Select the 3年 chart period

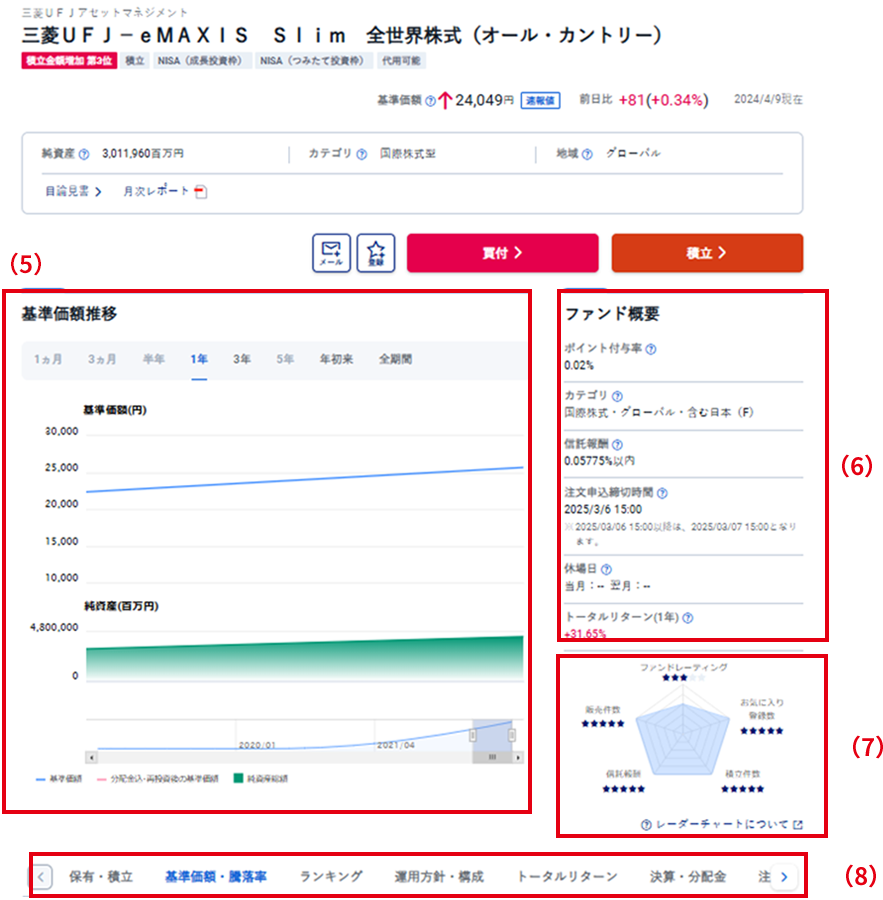pyautogui.click(x=242, y=359)
